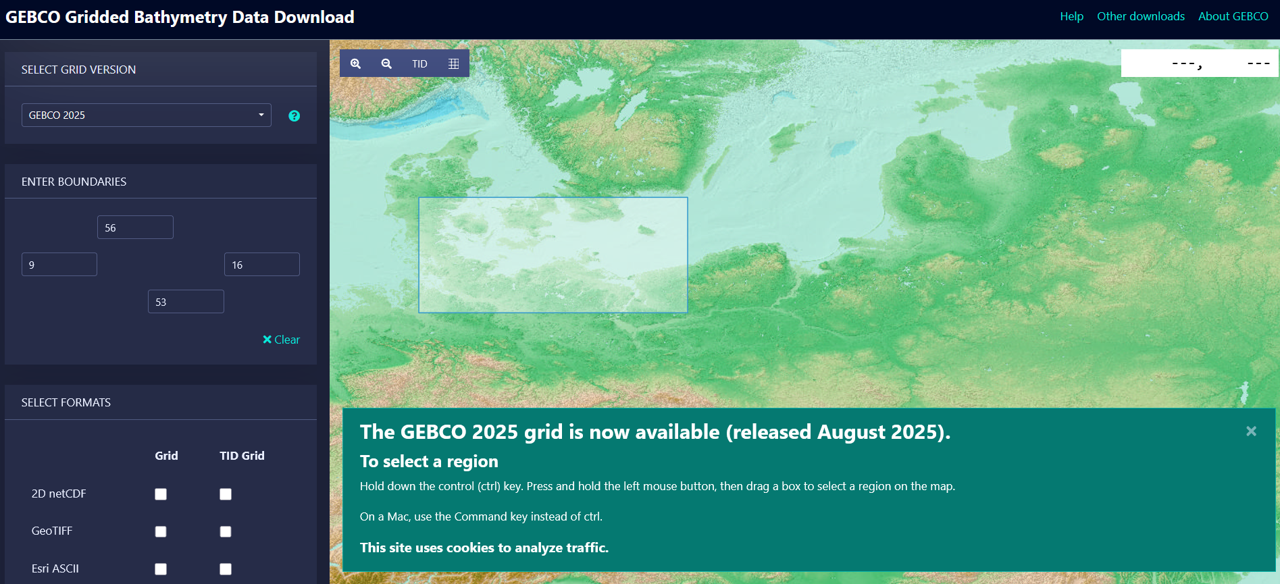The width and height of the screenshot is (1280, 584).
Task: Enable GeoTIFF TID Grid checkbox
Action: tap(226, 531)
